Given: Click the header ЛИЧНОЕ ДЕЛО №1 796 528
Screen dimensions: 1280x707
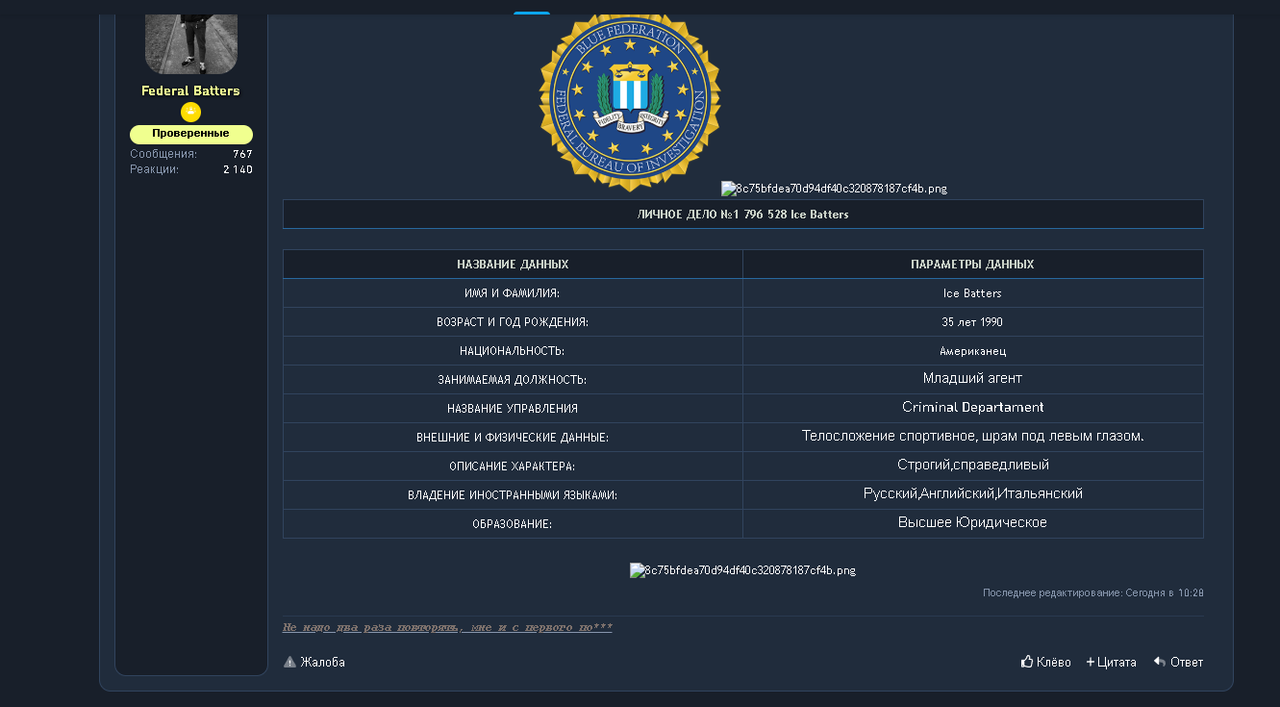Looking at the screenshot, I should [743, 214].
